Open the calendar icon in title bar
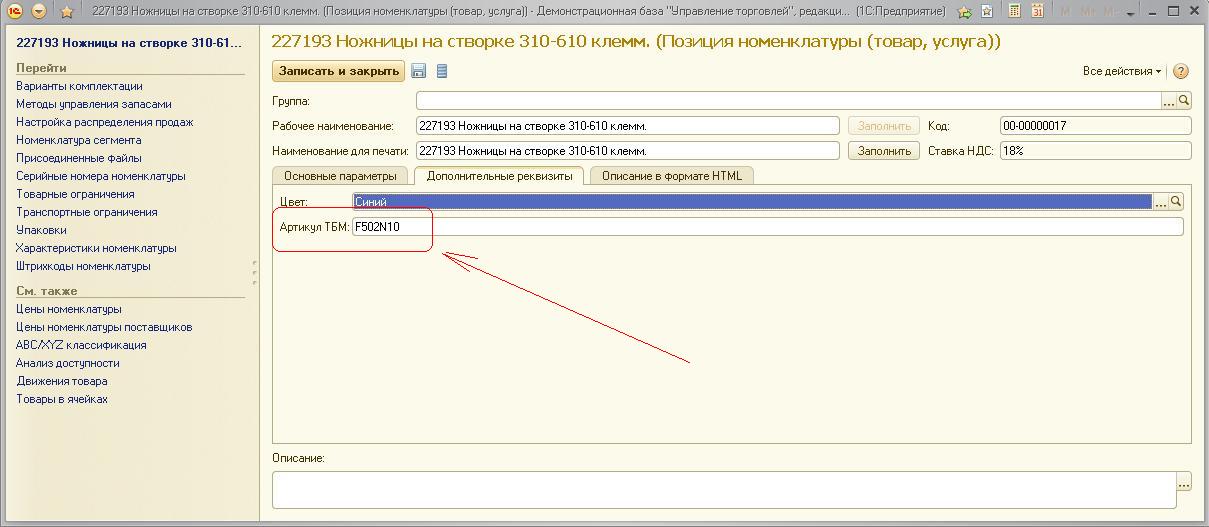Screen dimensions: 1209x527 pyautogui.click(x=1037, y=11)
